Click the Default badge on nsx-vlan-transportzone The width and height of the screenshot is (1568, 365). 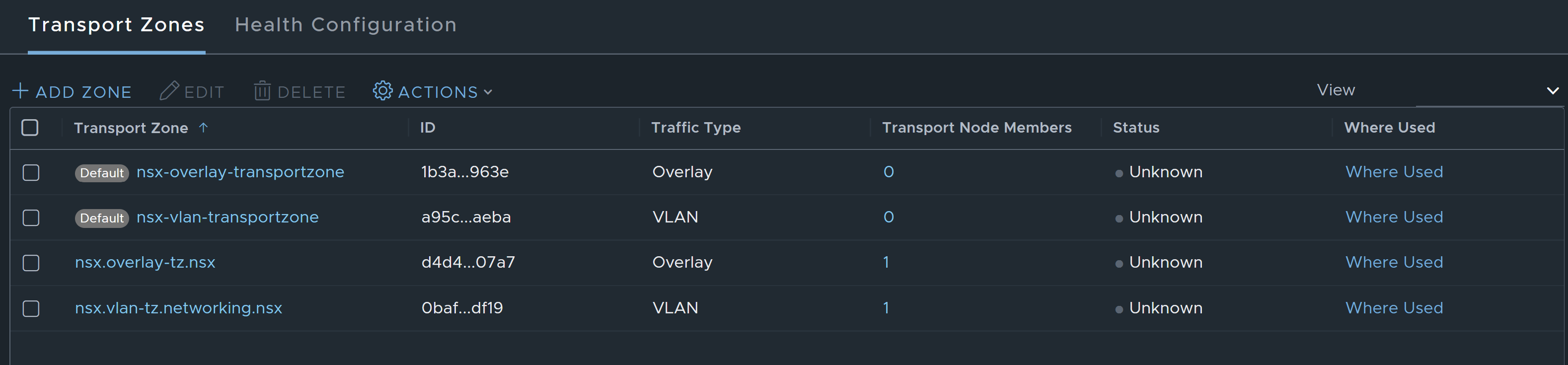(102, 218)
